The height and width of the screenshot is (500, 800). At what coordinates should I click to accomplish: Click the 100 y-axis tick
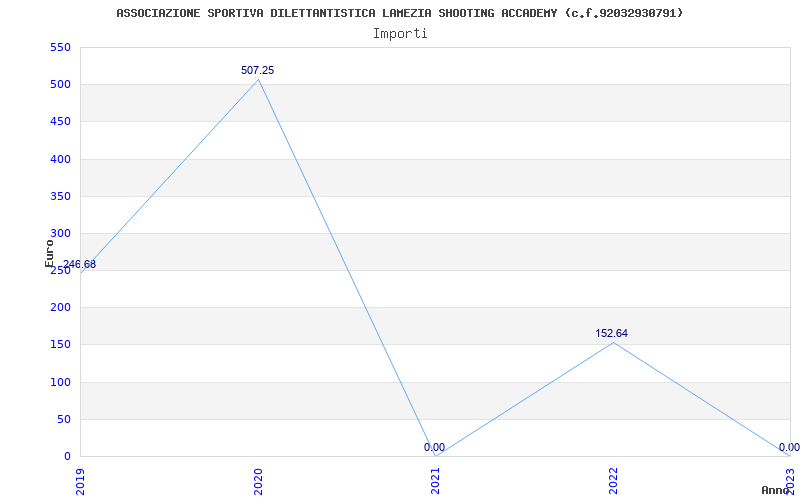coord(60,382)
